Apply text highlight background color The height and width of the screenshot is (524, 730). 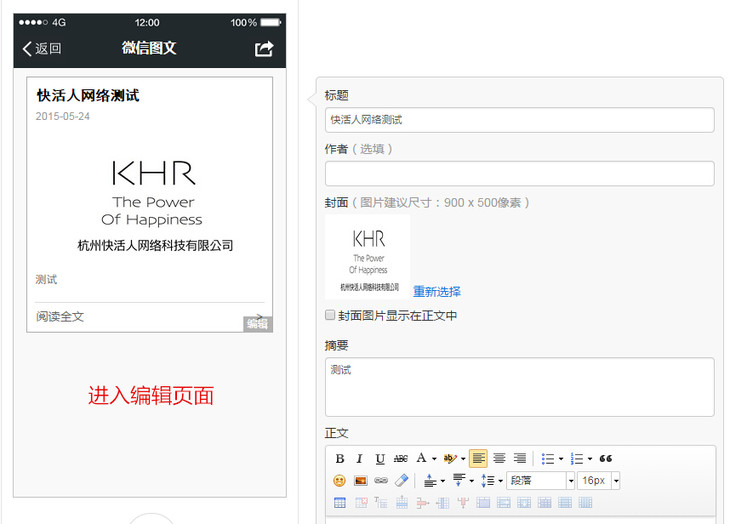click(x=450, y=459)
